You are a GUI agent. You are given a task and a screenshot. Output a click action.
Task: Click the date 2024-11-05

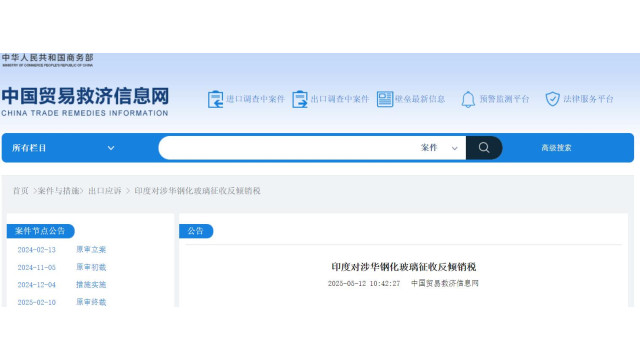pos(37,267)
